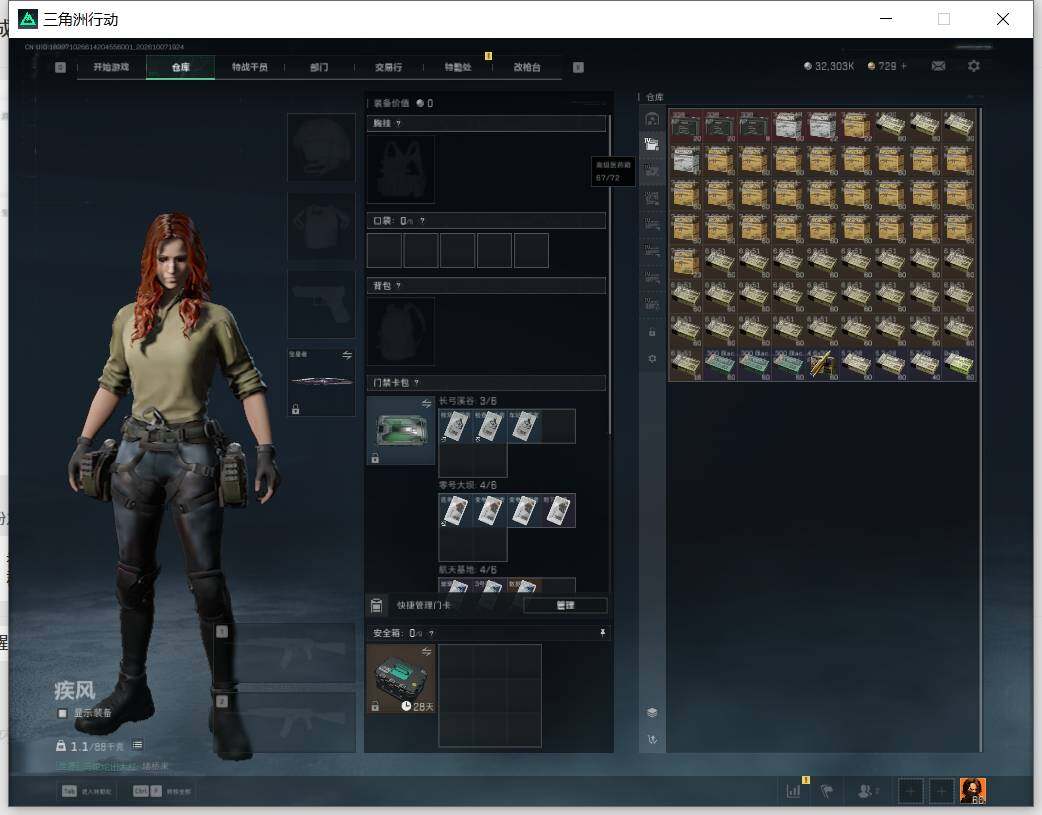1042x815 pixels.
Task: Open the settings gear icon
Action: (974, 66)
